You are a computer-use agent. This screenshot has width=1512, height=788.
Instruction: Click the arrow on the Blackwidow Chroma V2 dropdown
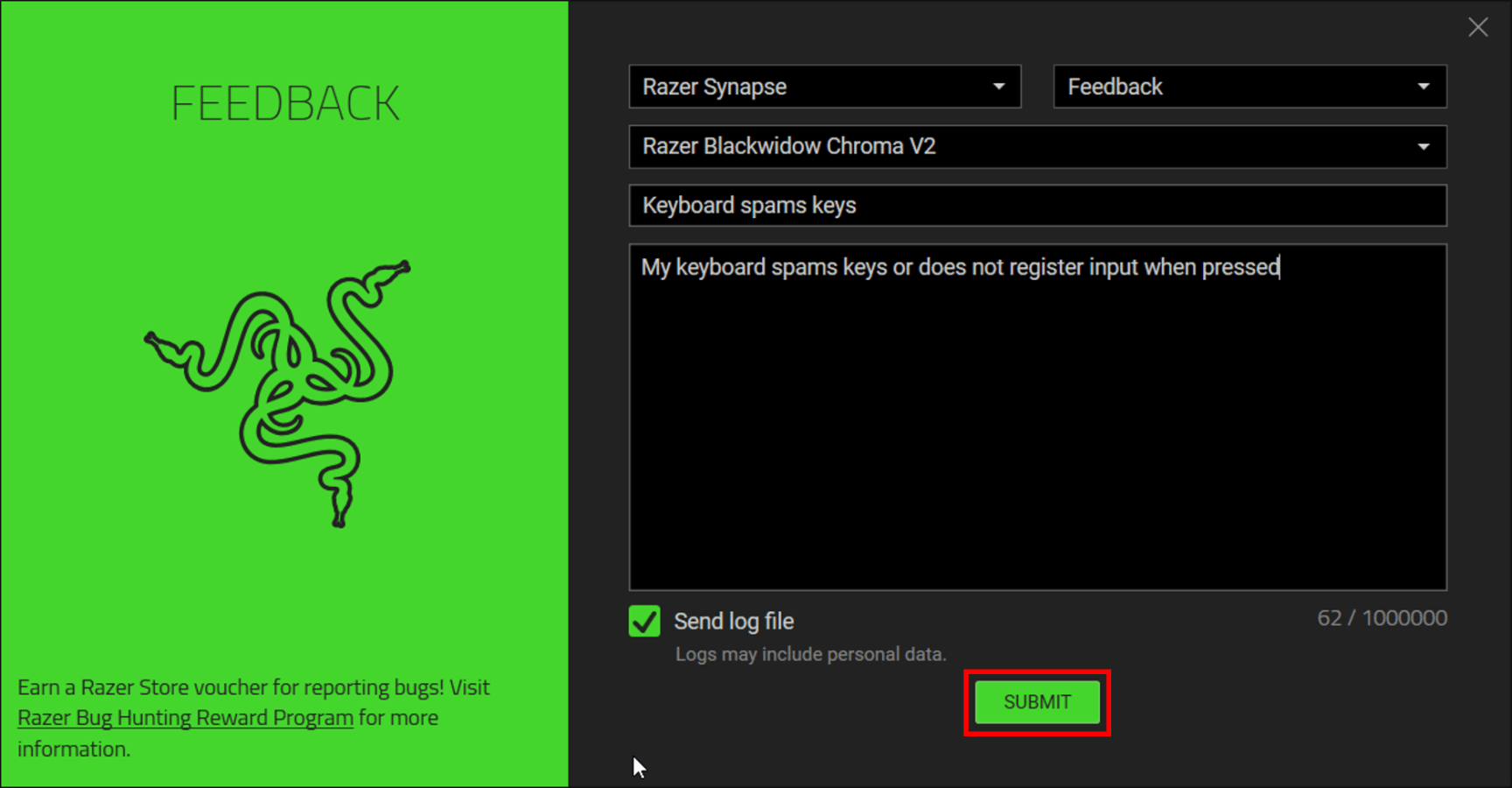[1424, 146]
